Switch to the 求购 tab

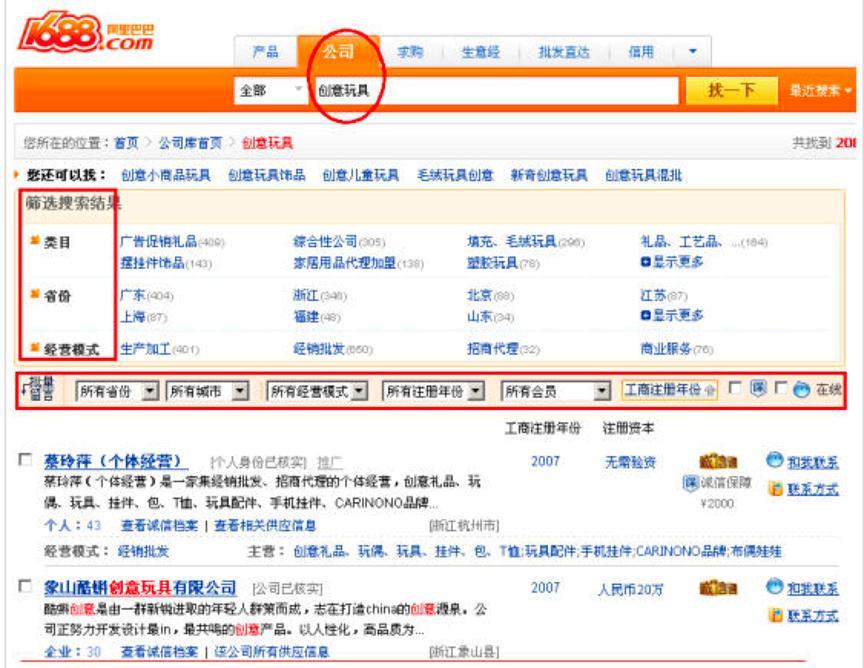click(410, 52)
